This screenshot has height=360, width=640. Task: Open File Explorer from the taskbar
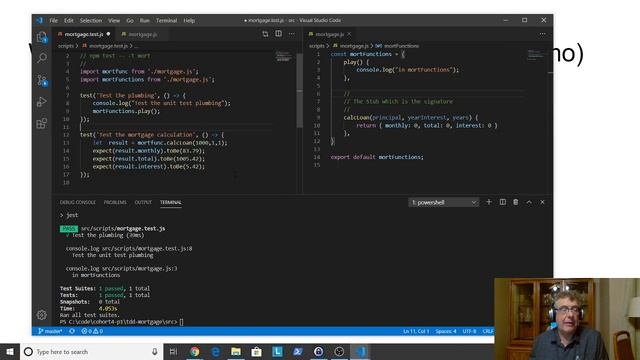click(236, 352)
